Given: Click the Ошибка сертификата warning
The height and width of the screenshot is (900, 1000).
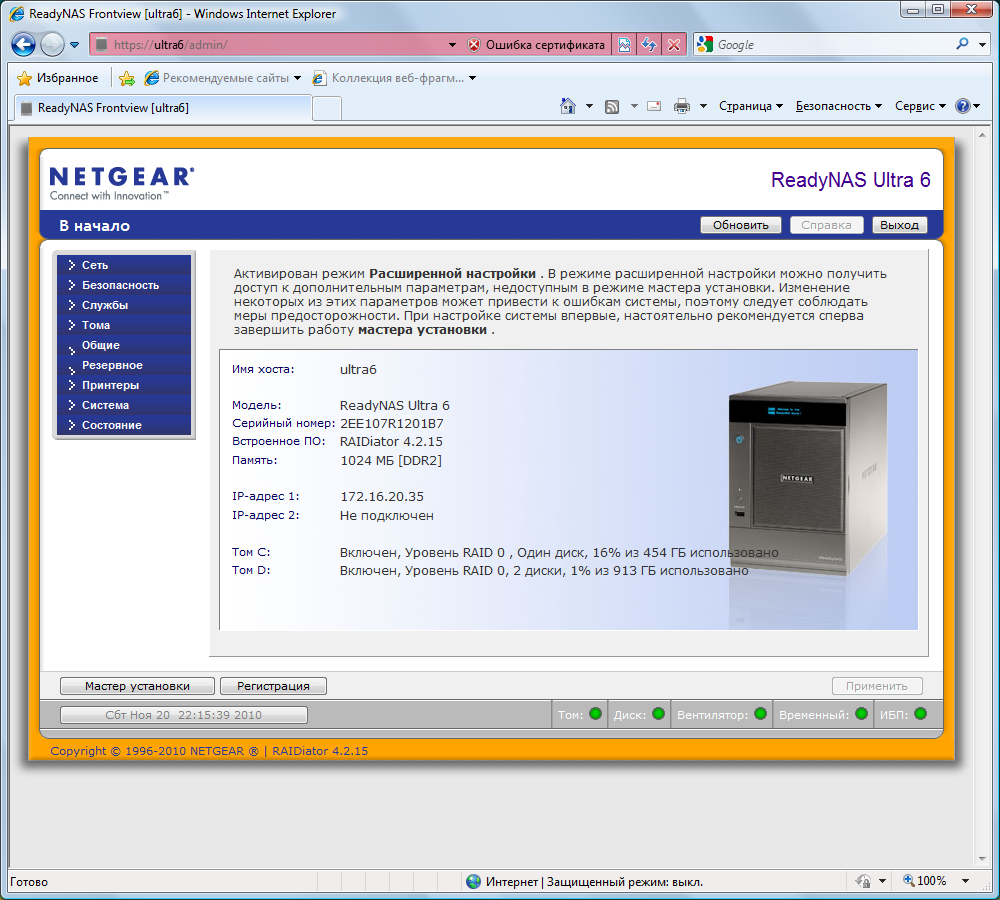Looking at the screenshot, I should coord(537,45).
